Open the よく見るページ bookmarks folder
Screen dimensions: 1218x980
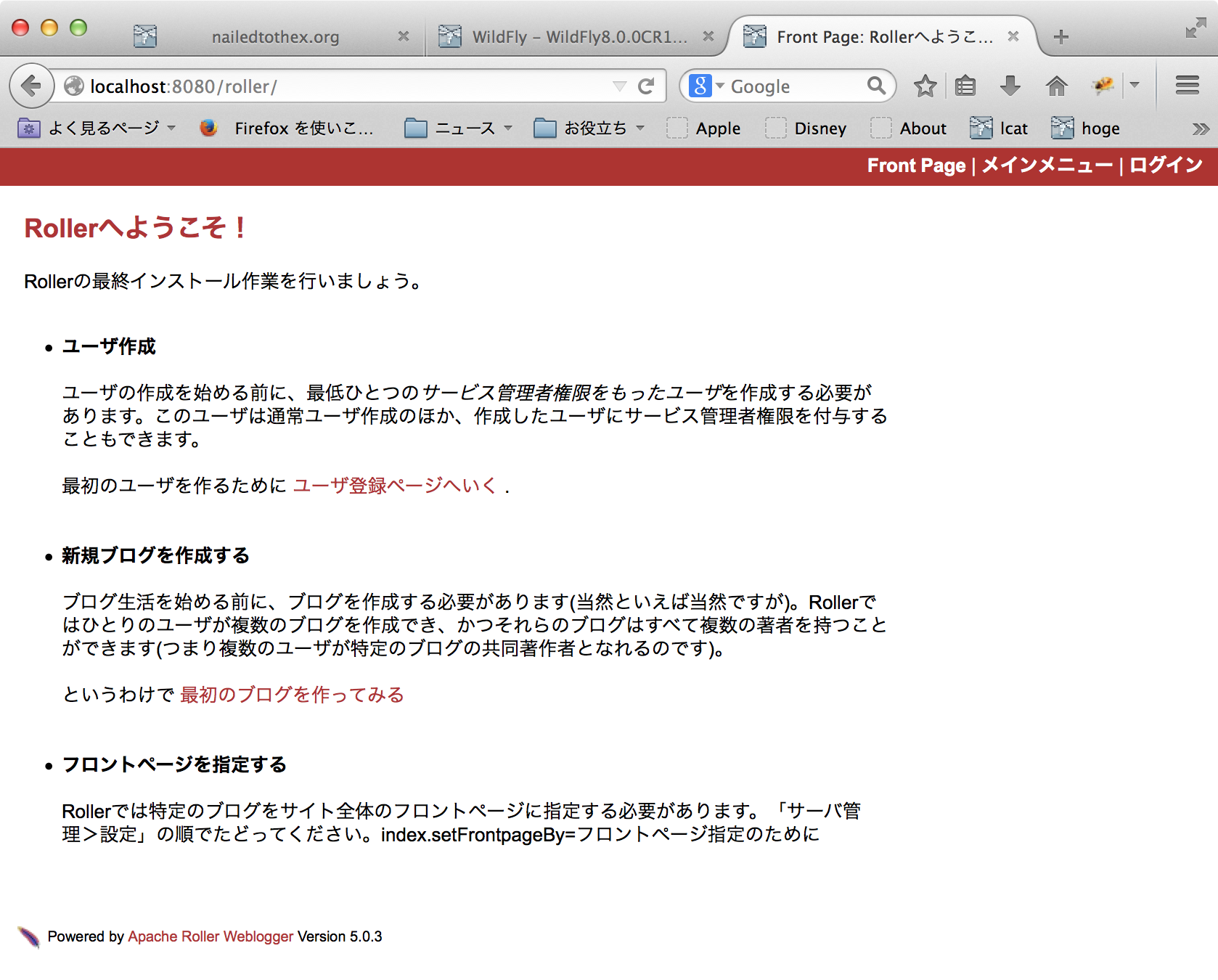tap(97, 128)
